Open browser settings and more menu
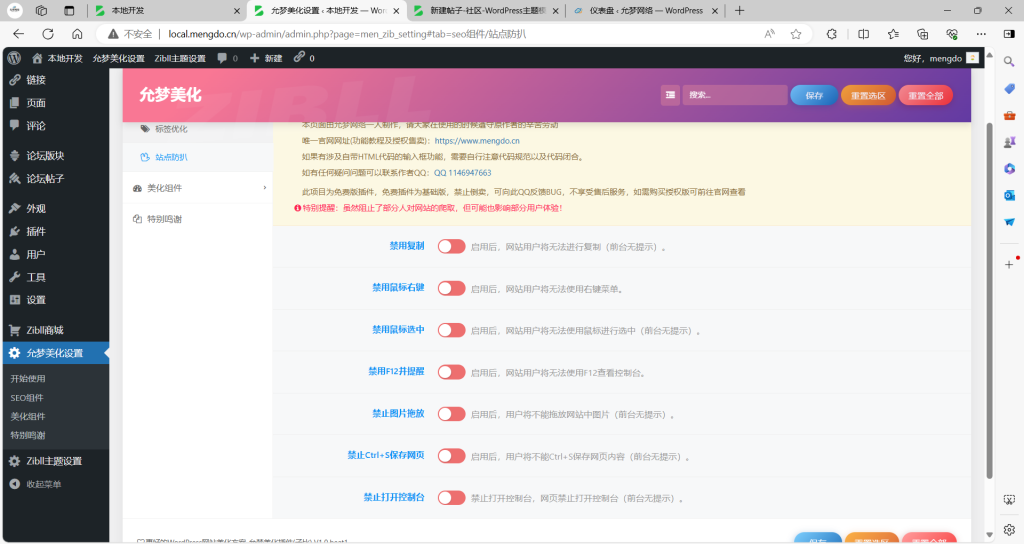The height and width of the screenshot is (544, 1024). 981,34
